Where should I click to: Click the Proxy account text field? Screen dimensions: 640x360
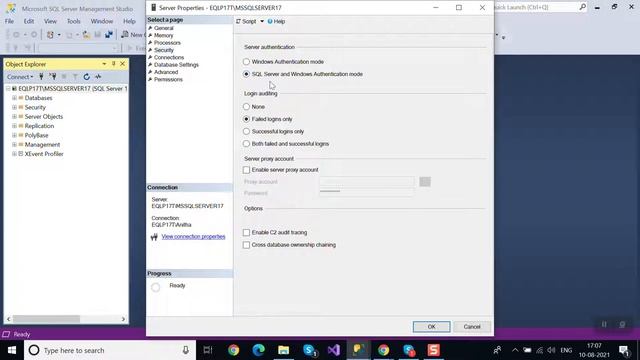pos(367,182)
